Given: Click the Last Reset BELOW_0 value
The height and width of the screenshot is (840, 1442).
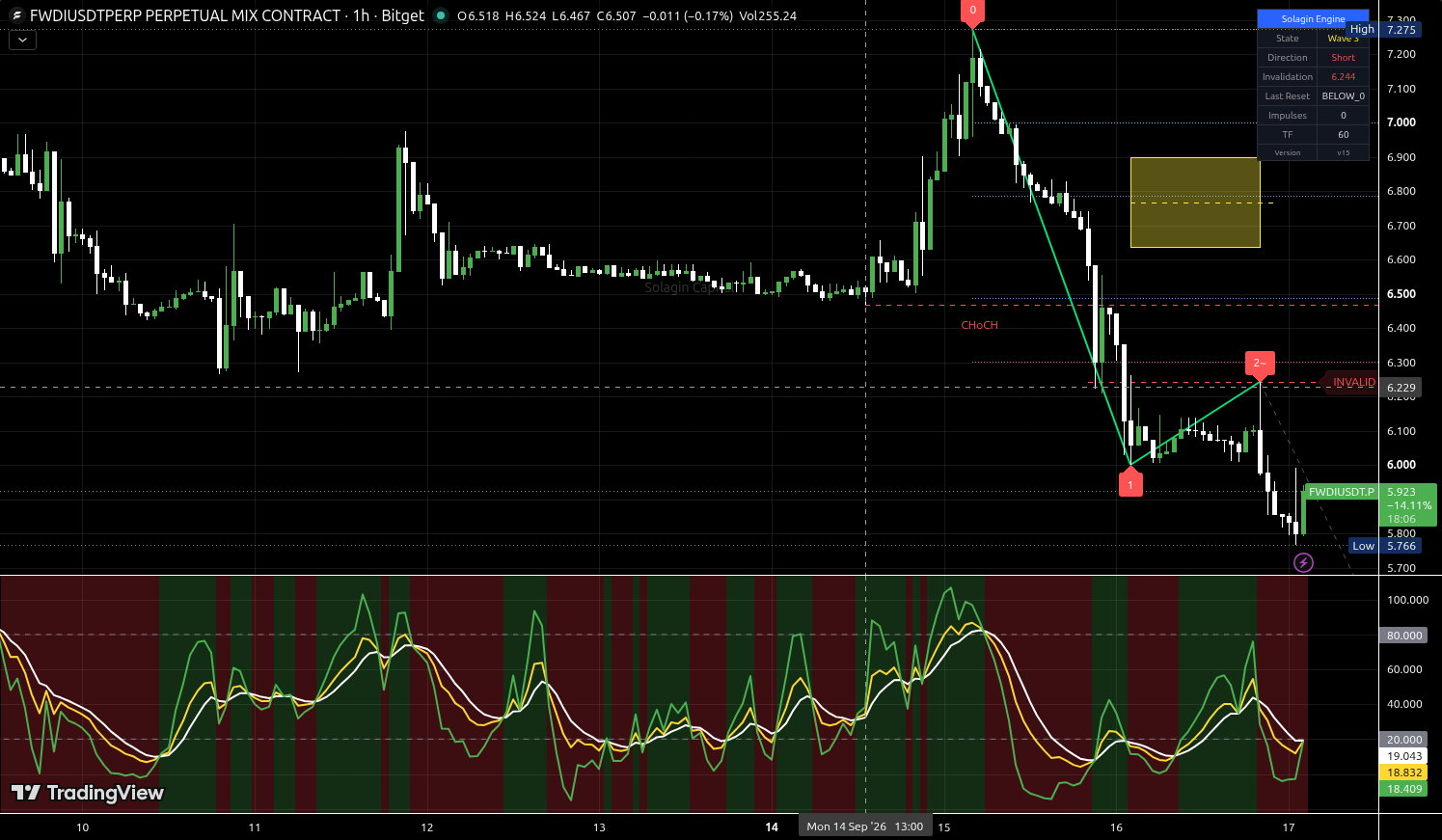Looking at the screenshot, I should (x=1343, y=96).
